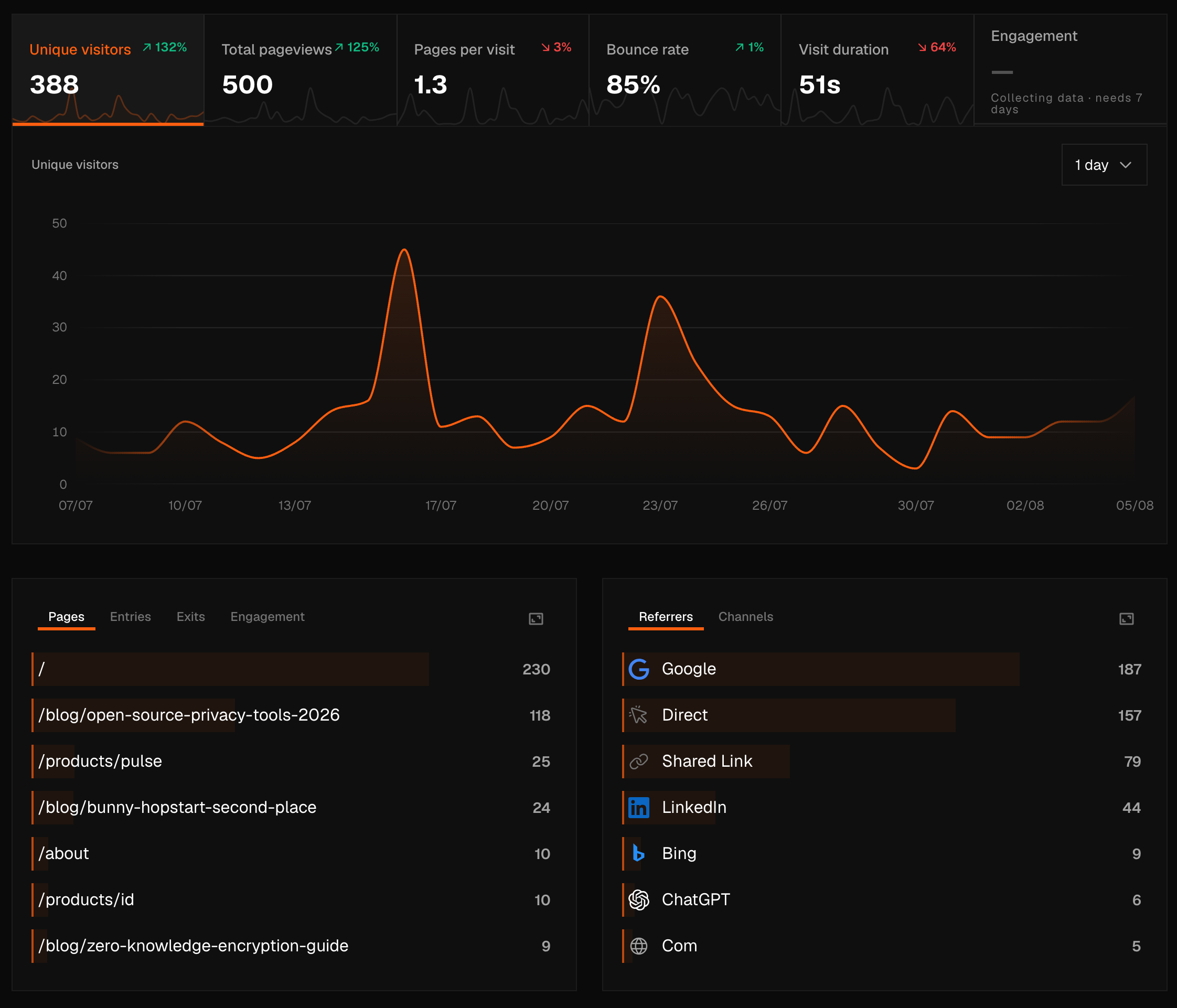Click the chevron beside 1 day

(x=1125, y=165)
